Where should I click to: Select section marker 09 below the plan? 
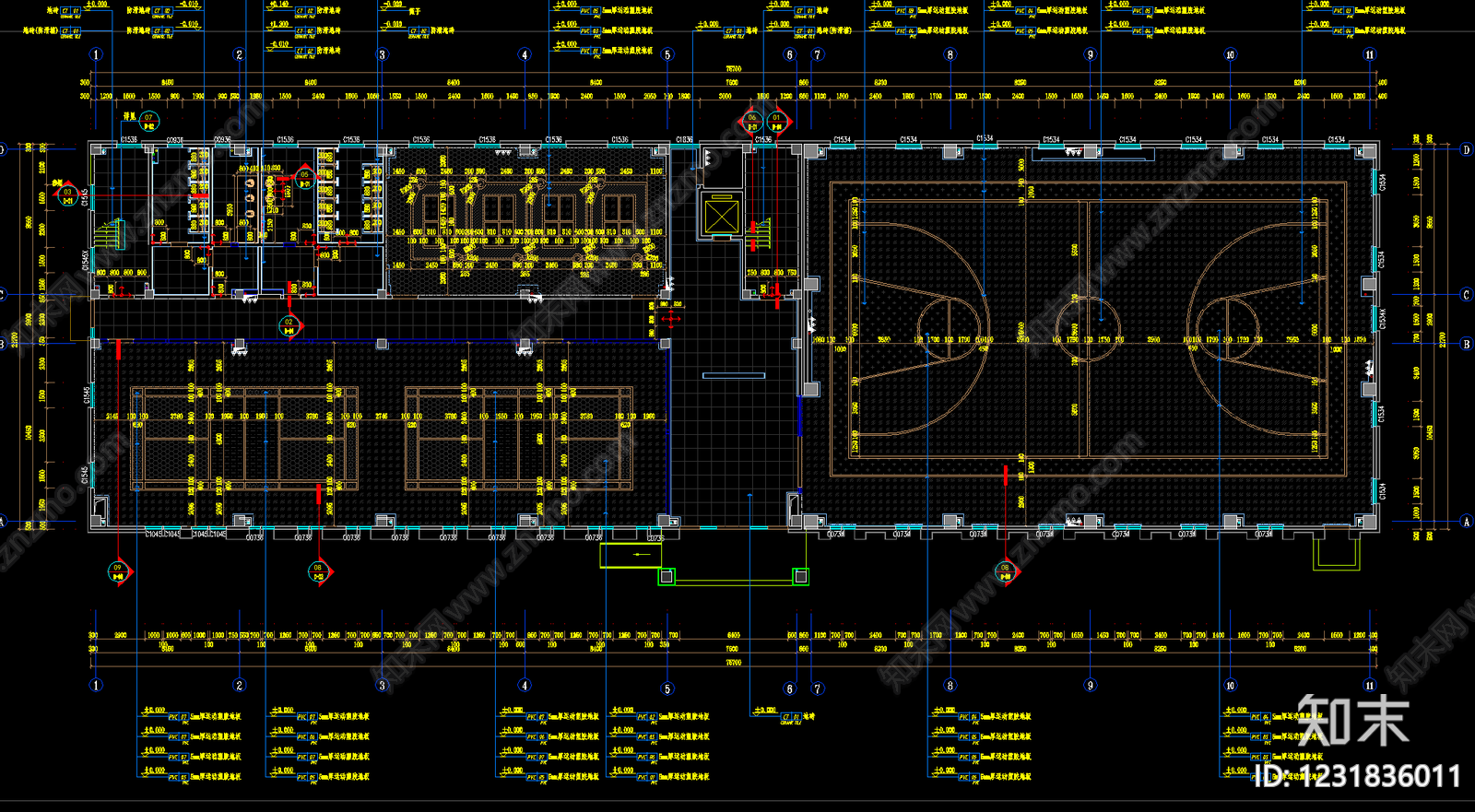(118, 572)
